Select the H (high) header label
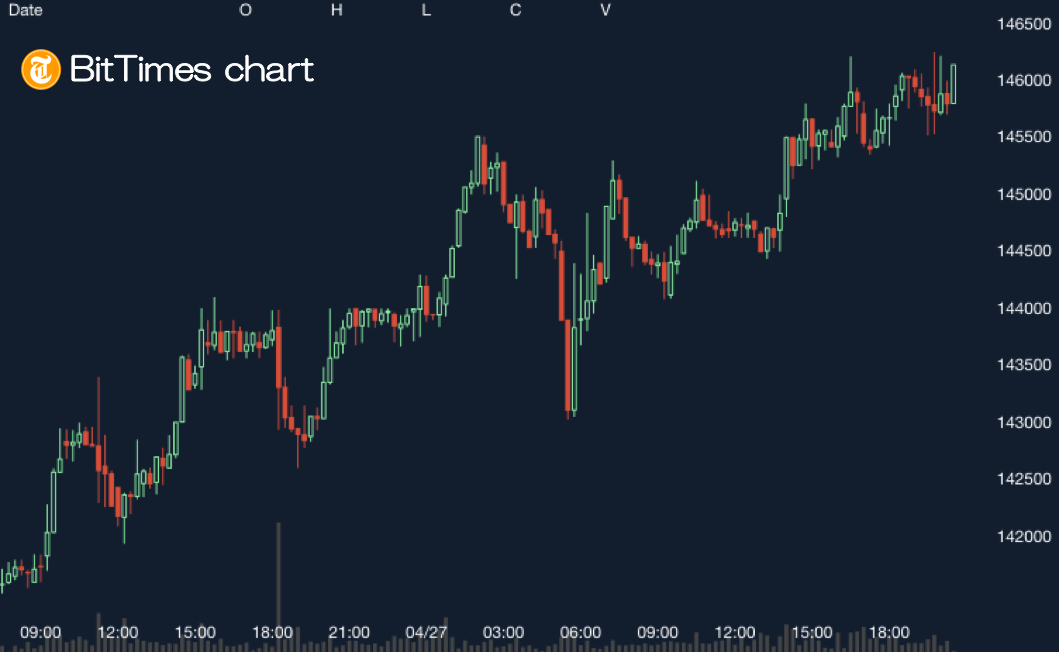This screenshot has width=1059, height=652. [336, 10]
